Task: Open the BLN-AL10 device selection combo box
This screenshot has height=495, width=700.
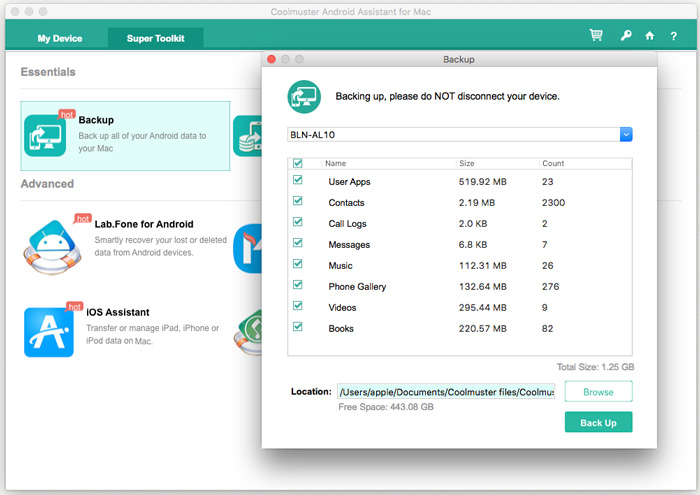Action: 460,134
